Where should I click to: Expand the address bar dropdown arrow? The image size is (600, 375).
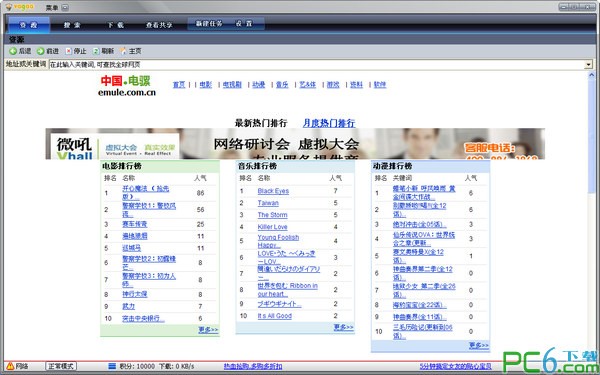pos(589,64)
